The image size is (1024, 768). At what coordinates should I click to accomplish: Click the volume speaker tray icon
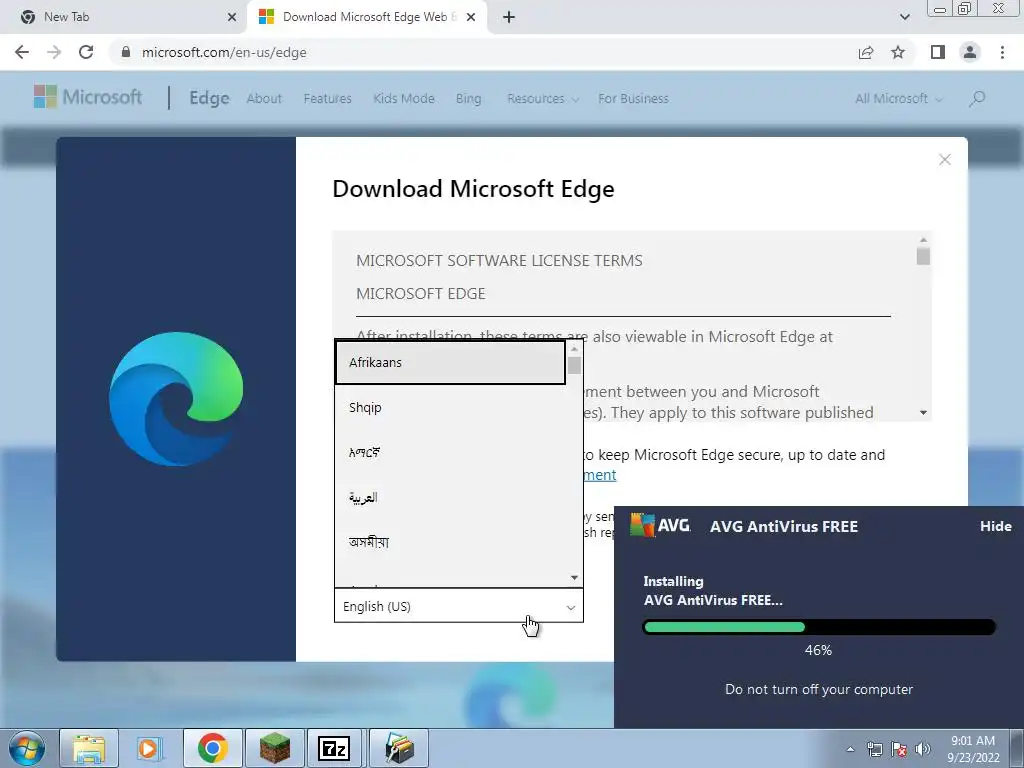click(x=923, y=749)
